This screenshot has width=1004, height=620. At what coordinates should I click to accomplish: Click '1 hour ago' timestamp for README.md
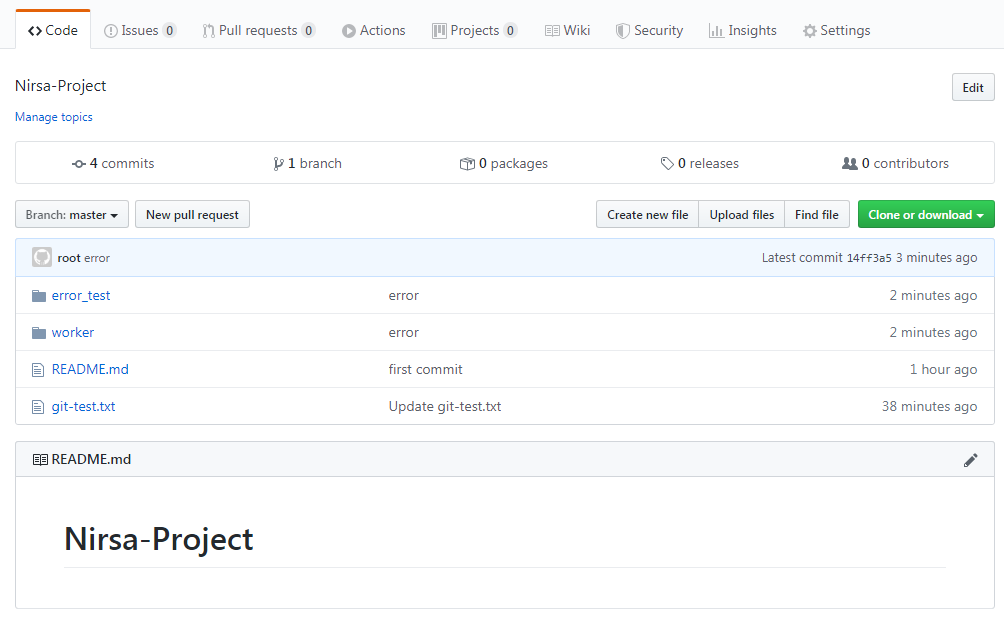tap(943, 370)
